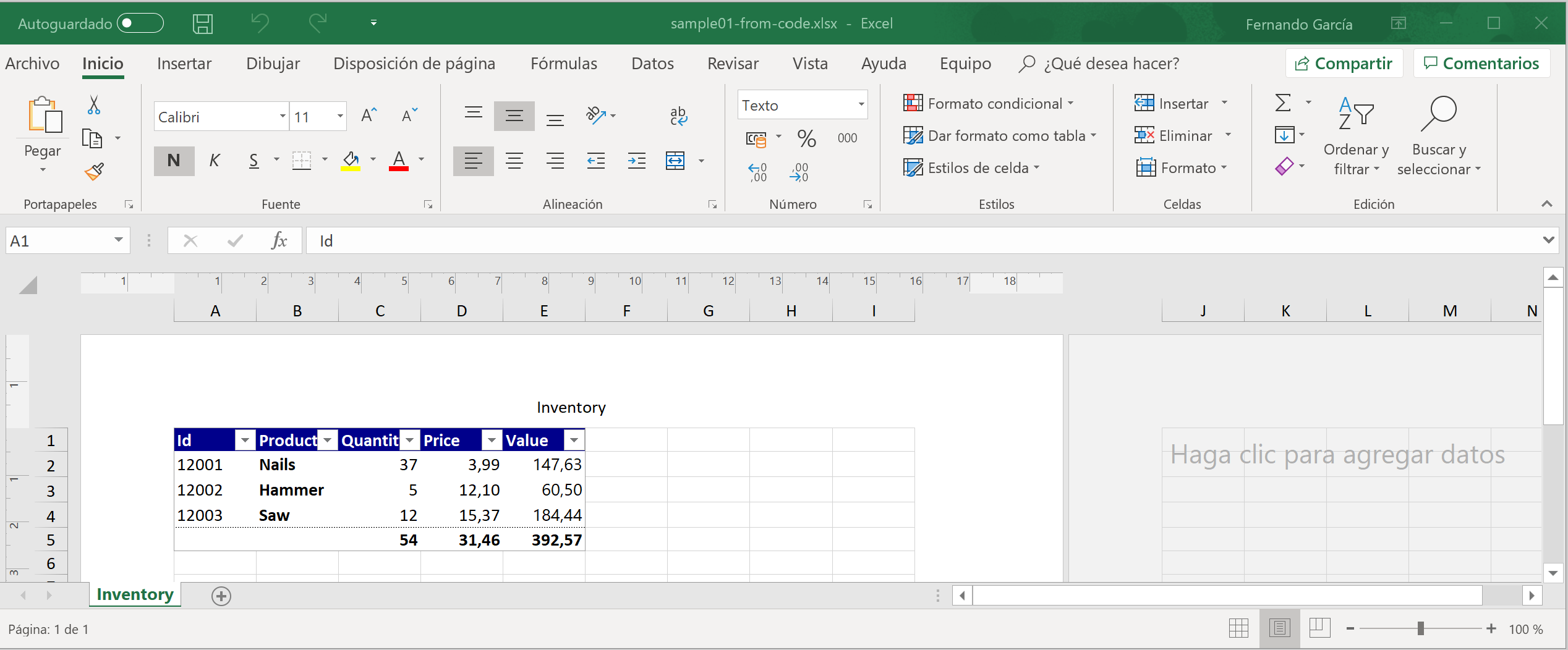The width and height of the screenshot is (1568, 650).
Task: Click the yellow fill color button
Action: pos(351,161)
